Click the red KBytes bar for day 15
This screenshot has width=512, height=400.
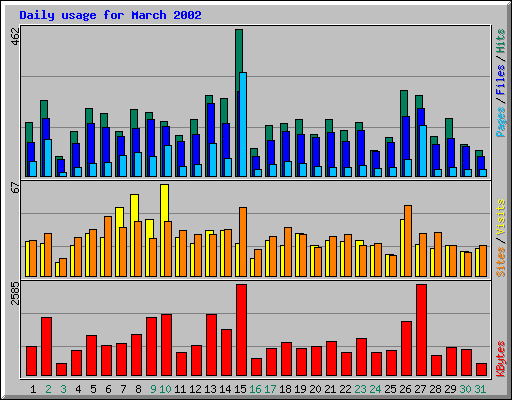[242, 330]
